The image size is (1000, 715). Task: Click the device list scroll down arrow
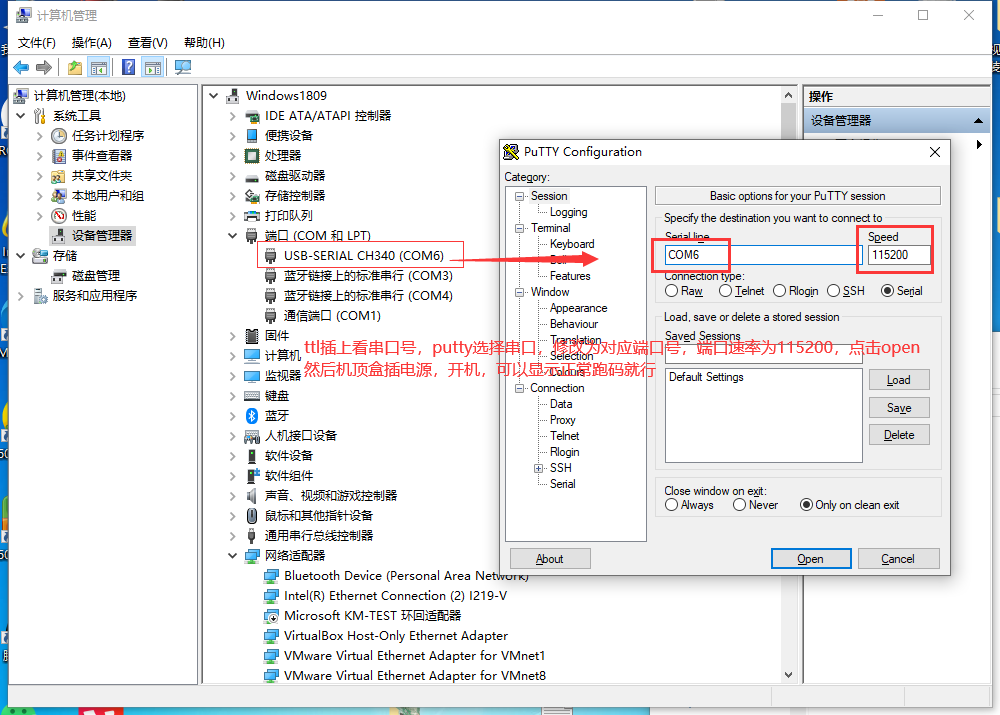point(789,675)
